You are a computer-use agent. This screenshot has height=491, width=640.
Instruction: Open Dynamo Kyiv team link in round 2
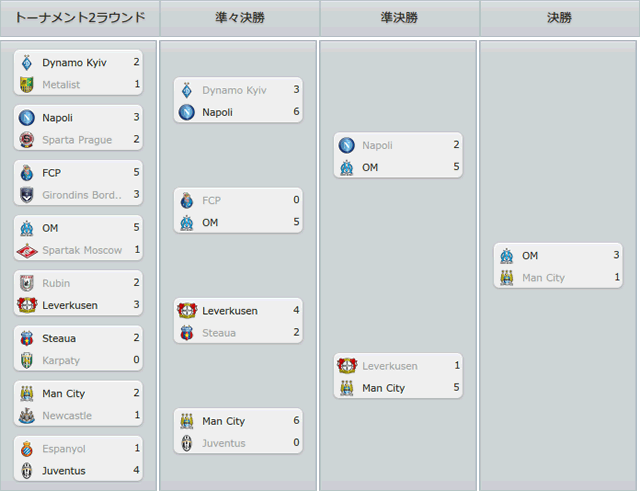click(x=74, y=62)
